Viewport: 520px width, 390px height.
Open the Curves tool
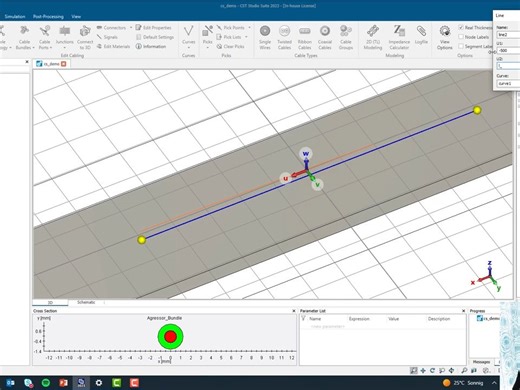pos(188,36)
